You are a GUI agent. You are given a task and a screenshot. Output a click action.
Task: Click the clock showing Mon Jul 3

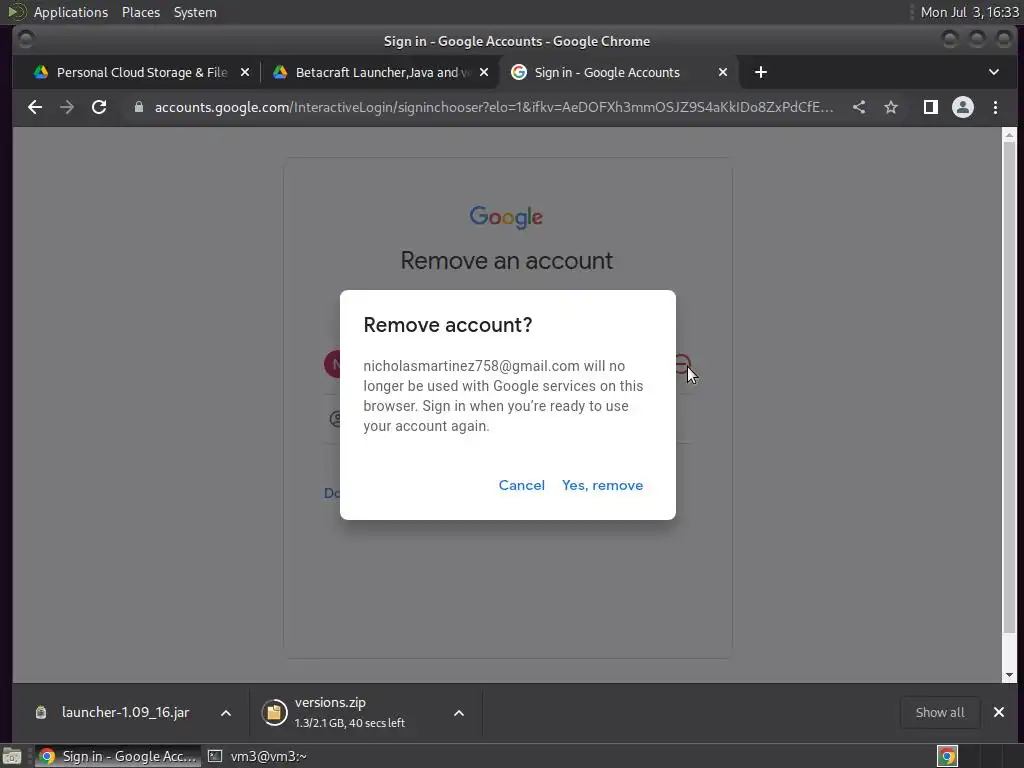[x=969, y=12]
